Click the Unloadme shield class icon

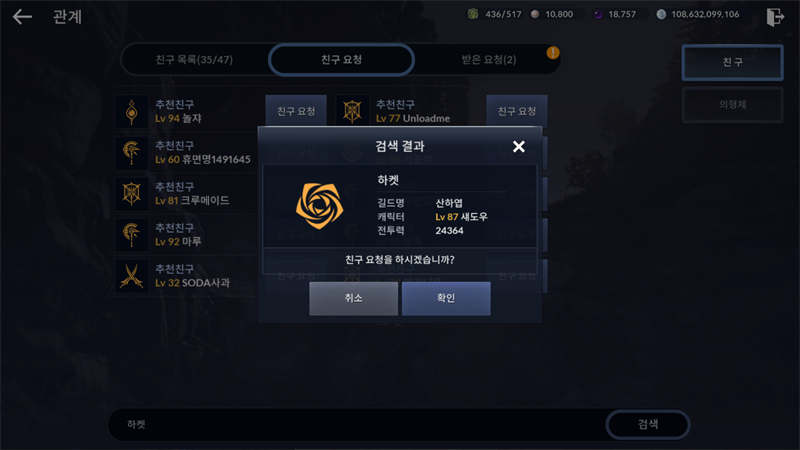click(x=353, y=111)
